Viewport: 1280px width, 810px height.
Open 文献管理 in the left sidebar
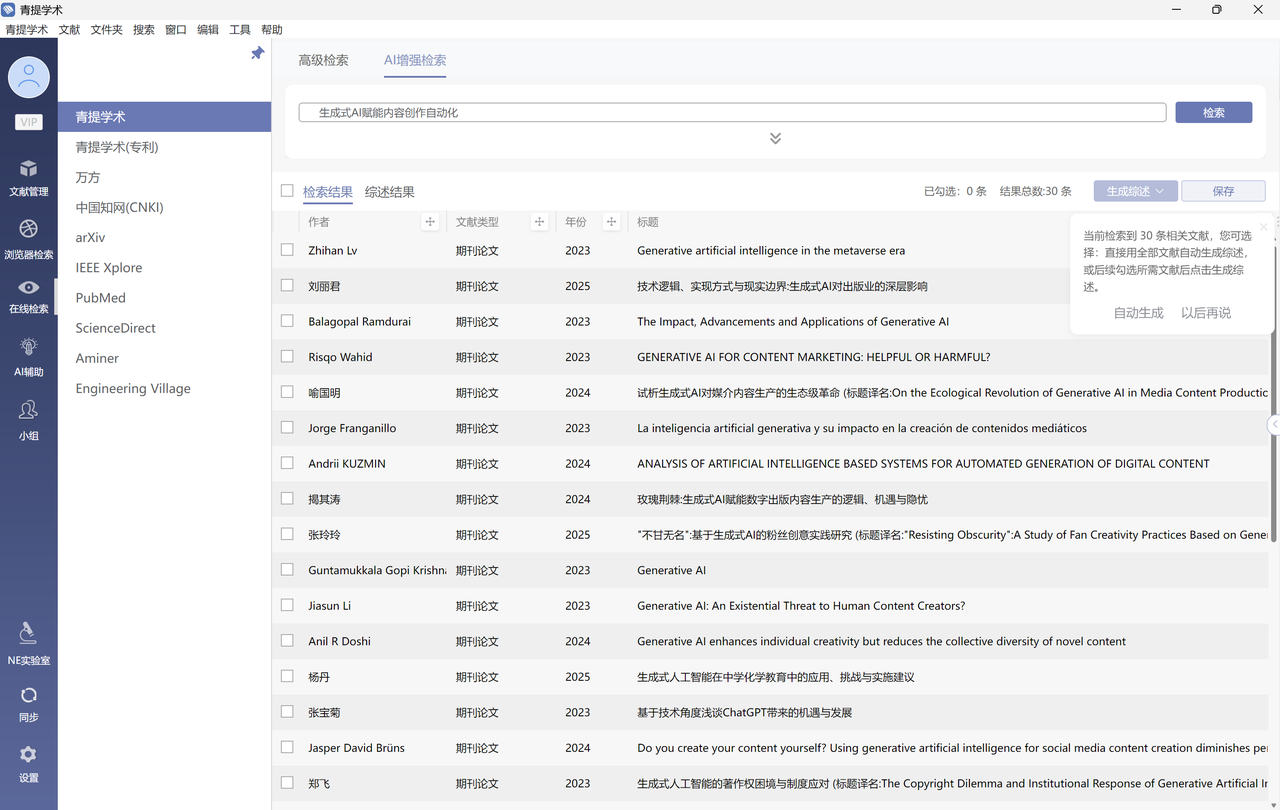29,178
